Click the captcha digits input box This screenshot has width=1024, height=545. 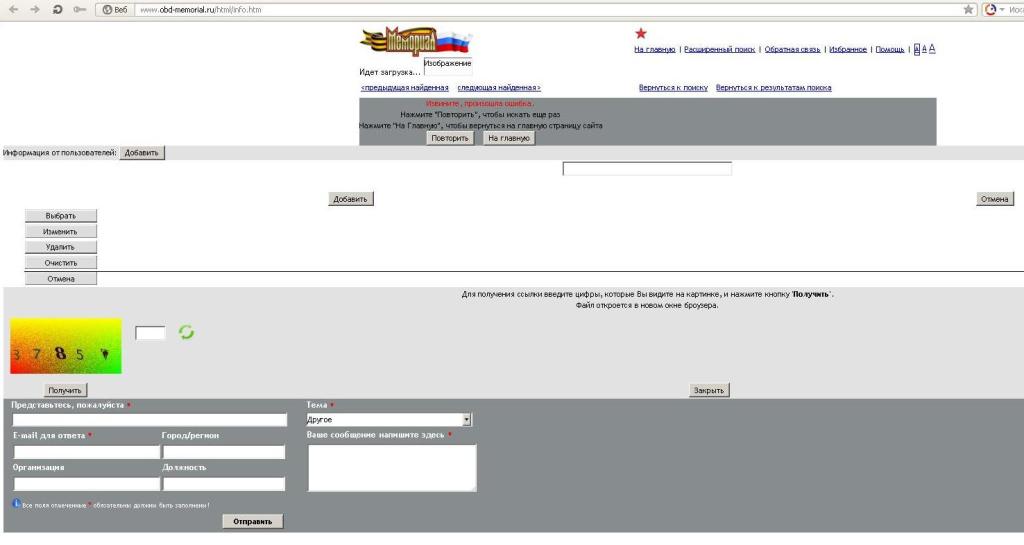150,333
